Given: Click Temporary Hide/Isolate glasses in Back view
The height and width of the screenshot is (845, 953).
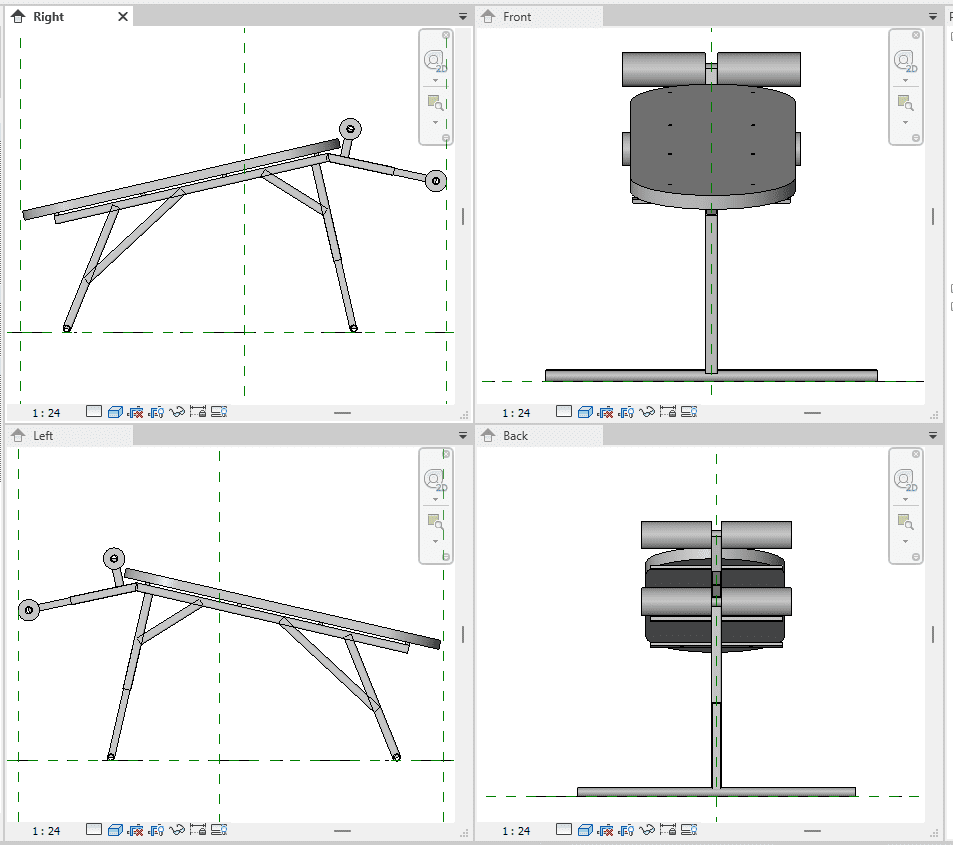Looking at the screenshot, I should tap(647, 830).
